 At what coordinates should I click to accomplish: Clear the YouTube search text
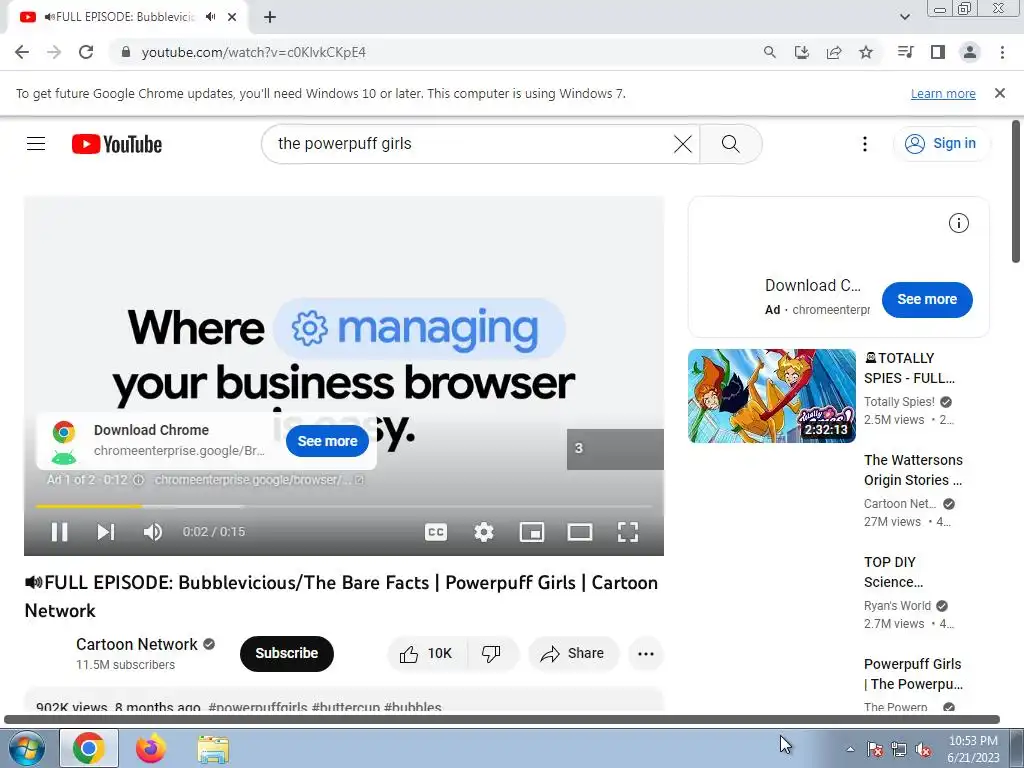click(x=682, y=144)
